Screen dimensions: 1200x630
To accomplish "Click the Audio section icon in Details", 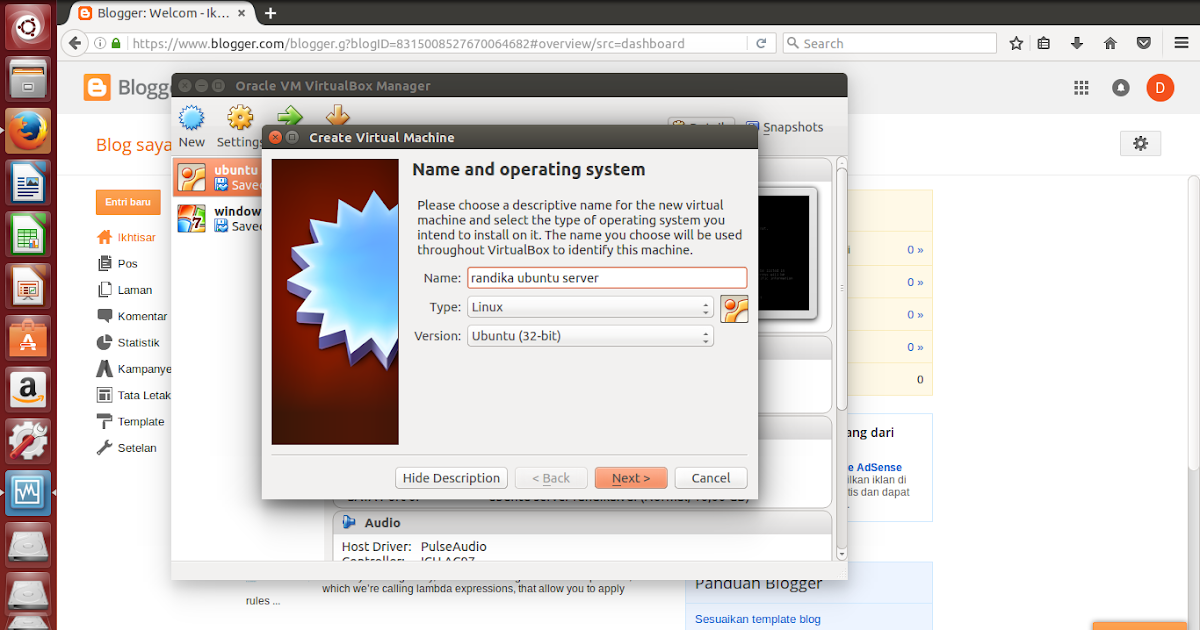I will point(349,521).
